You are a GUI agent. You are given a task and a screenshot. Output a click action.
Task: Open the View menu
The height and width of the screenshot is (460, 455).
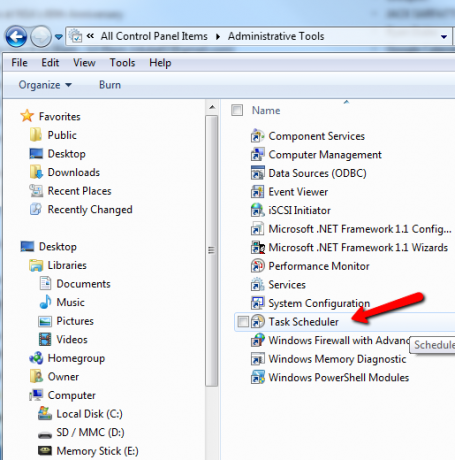click(x=84, y=63)
